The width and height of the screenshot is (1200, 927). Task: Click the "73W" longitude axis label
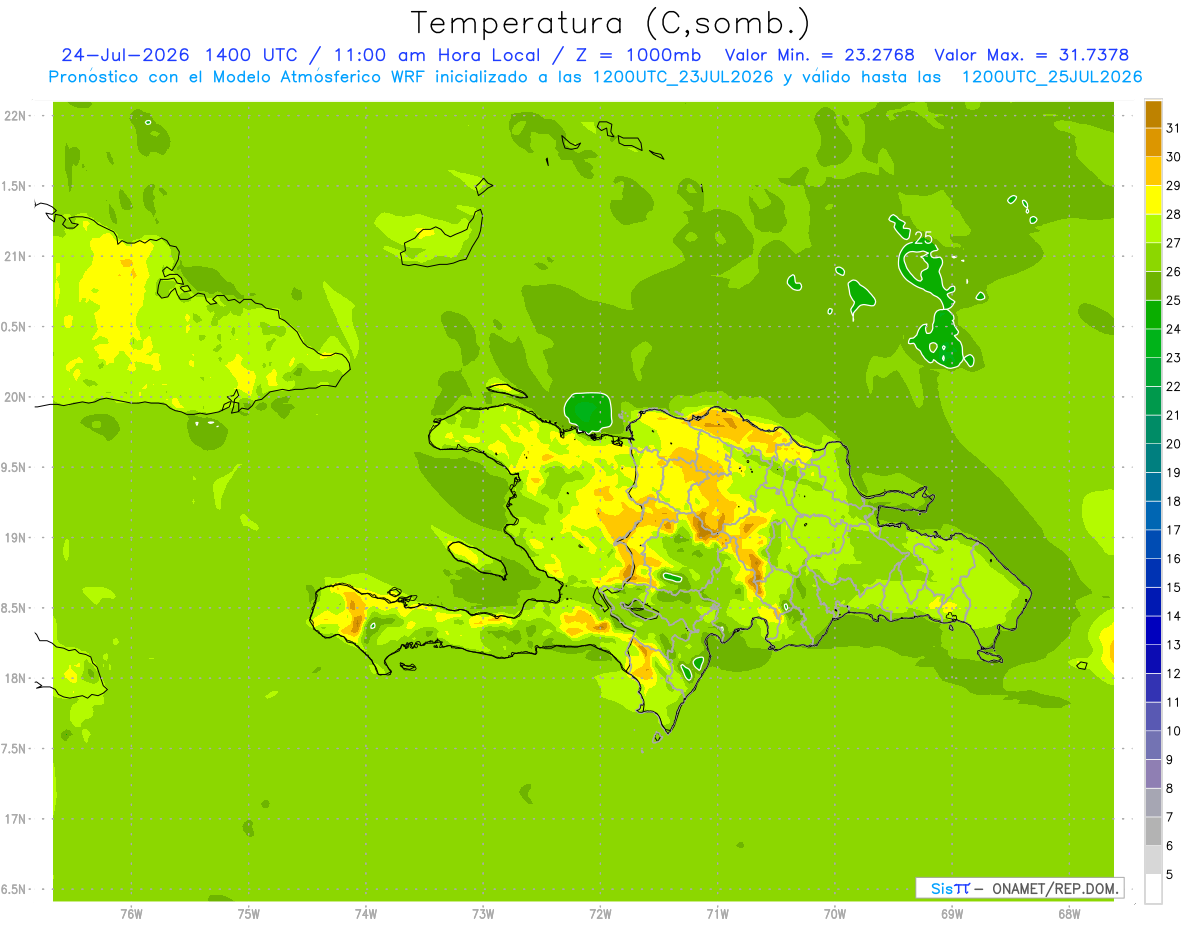(x=483, y=914)
